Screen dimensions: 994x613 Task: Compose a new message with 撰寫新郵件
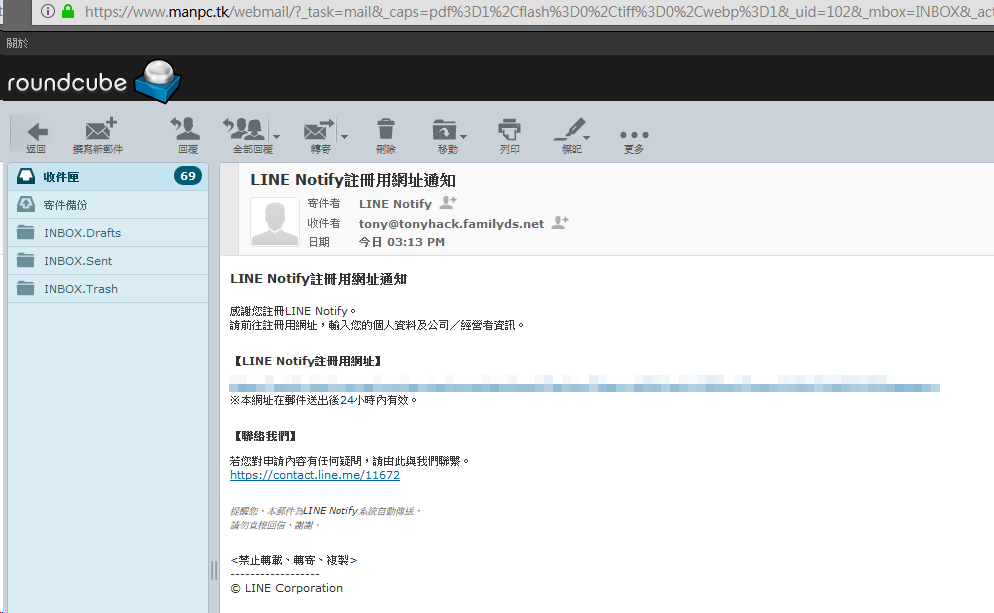(98, 136)
